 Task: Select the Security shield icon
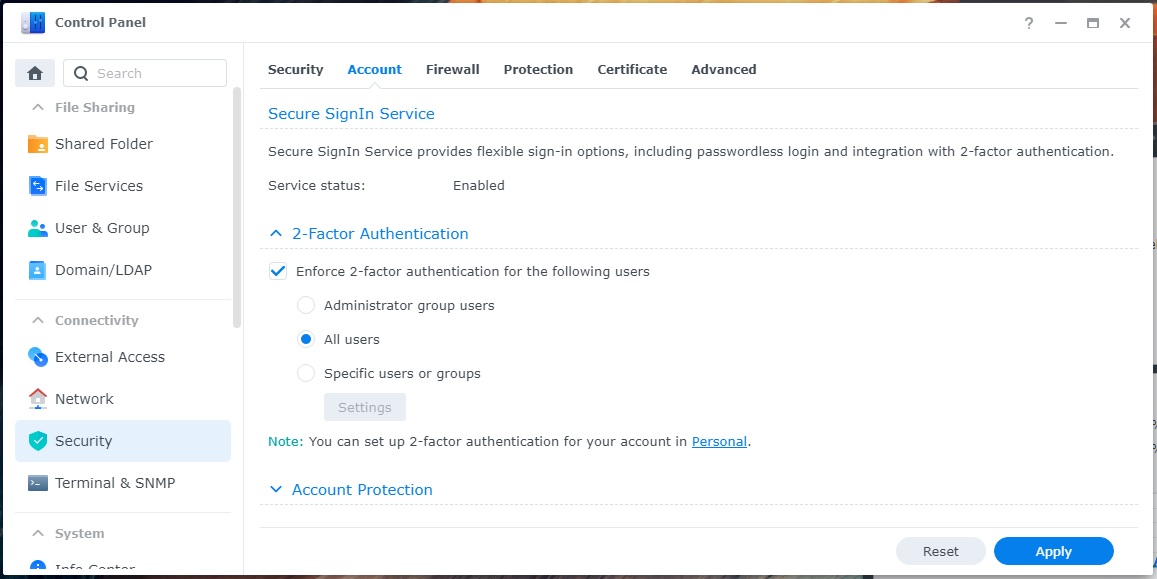click(x=38, y=441)
